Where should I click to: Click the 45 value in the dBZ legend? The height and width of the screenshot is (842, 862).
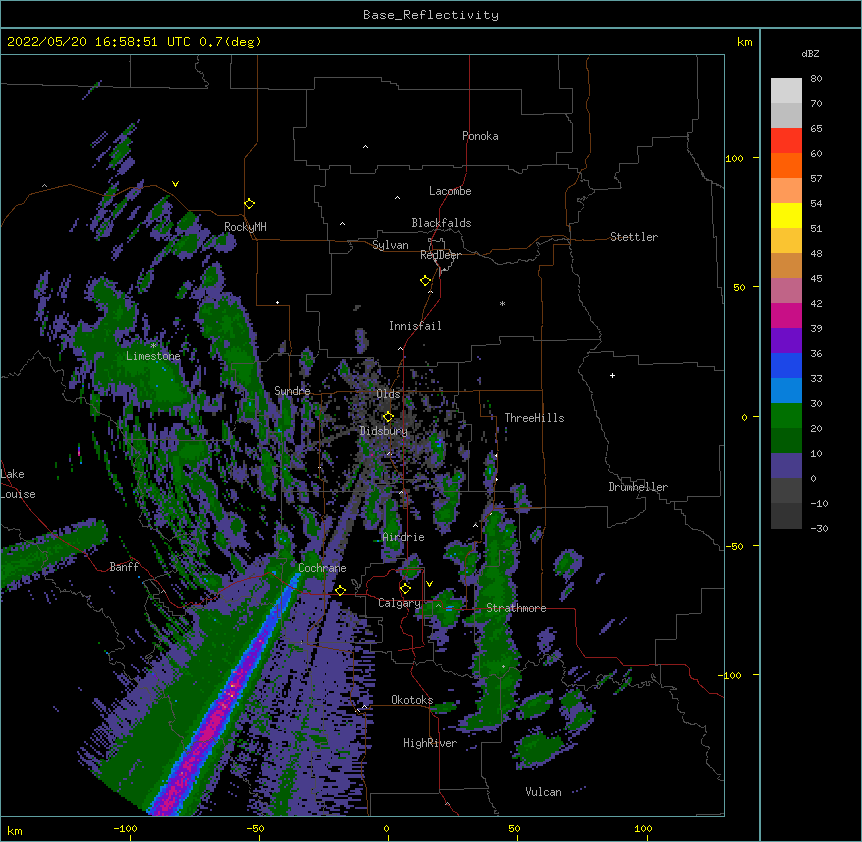816,279
